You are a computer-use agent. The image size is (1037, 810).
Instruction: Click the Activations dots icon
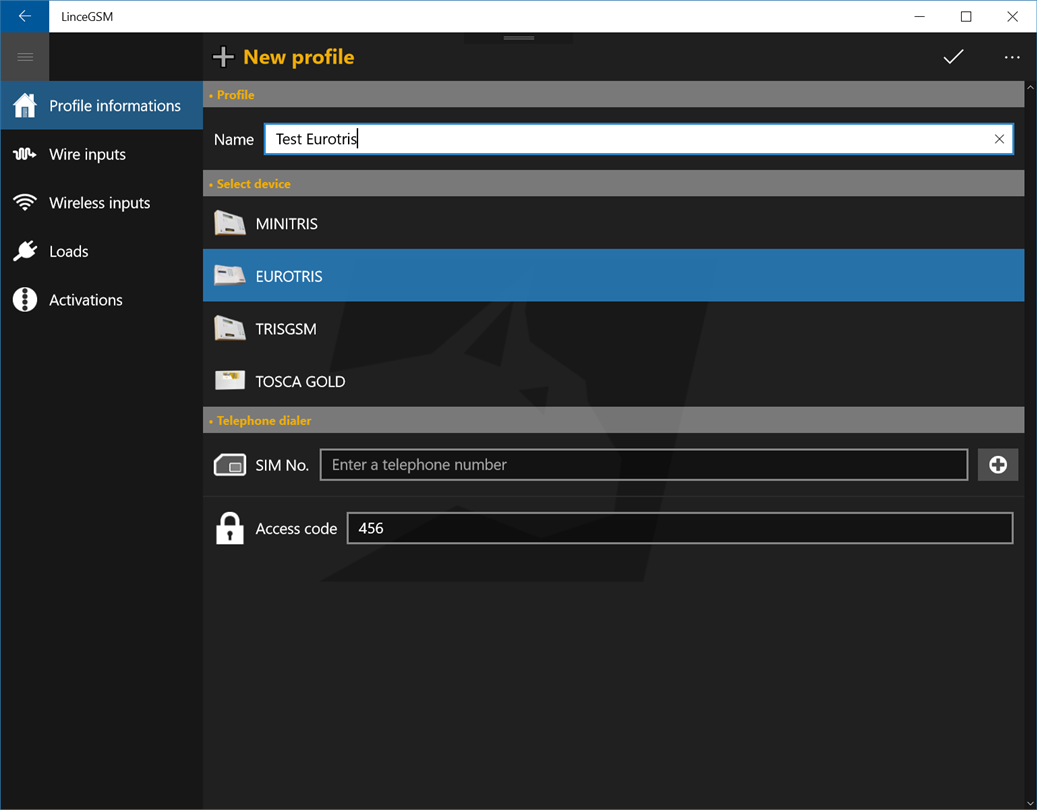24,300
